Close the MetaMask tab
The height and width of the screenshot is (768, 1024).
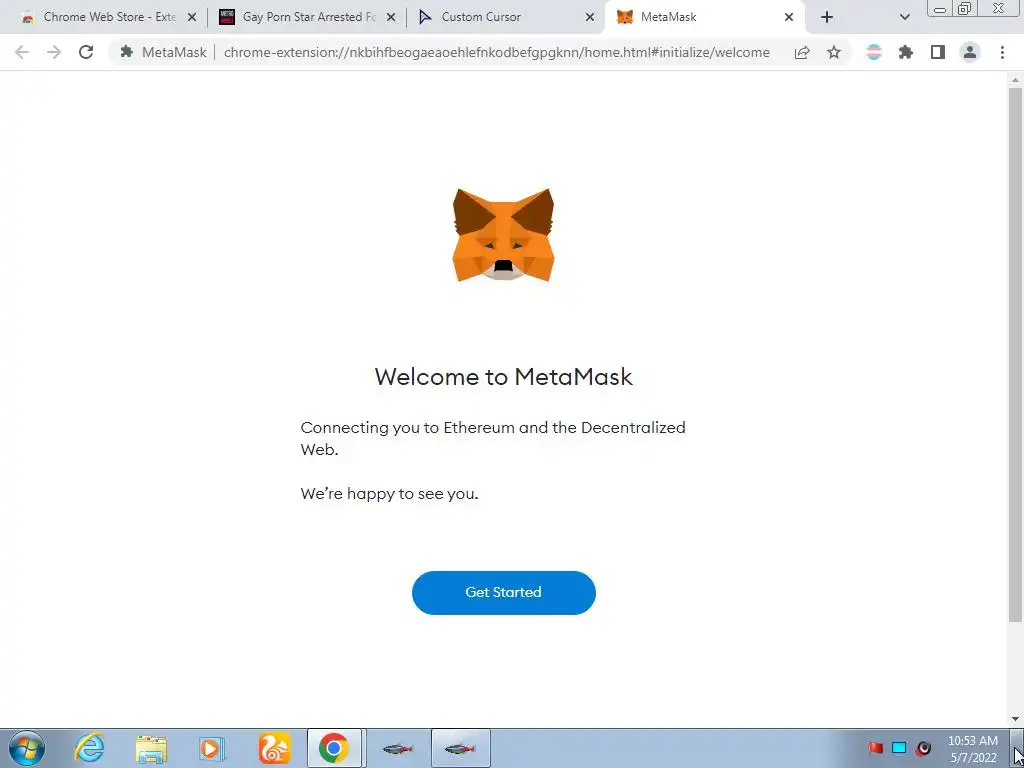(x=789, y=18)
